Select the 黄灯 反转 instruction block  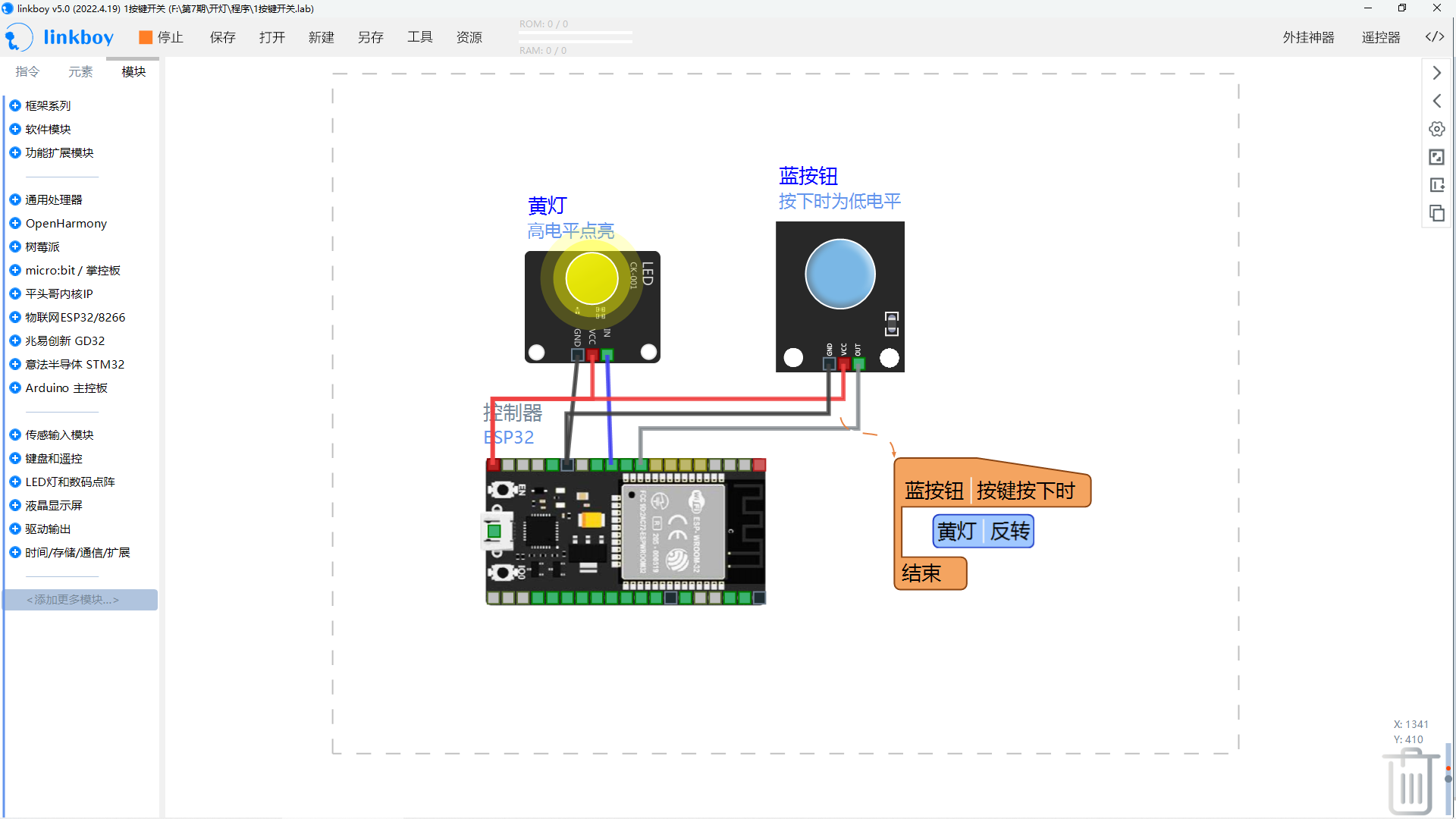point(983,532)
